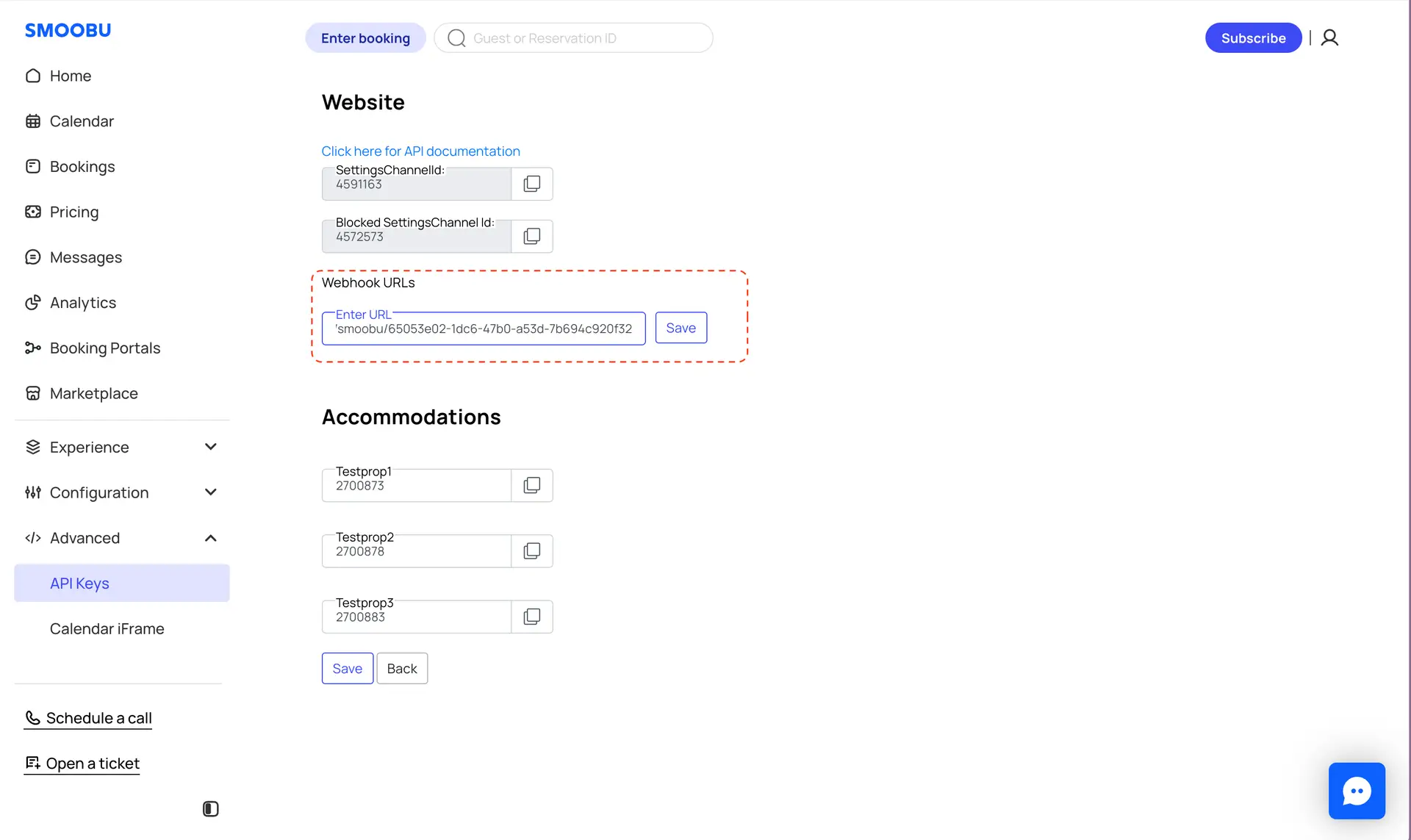
Task: Copy the SettingsChannelId with its copy icon
Action: tap(532, 183)
